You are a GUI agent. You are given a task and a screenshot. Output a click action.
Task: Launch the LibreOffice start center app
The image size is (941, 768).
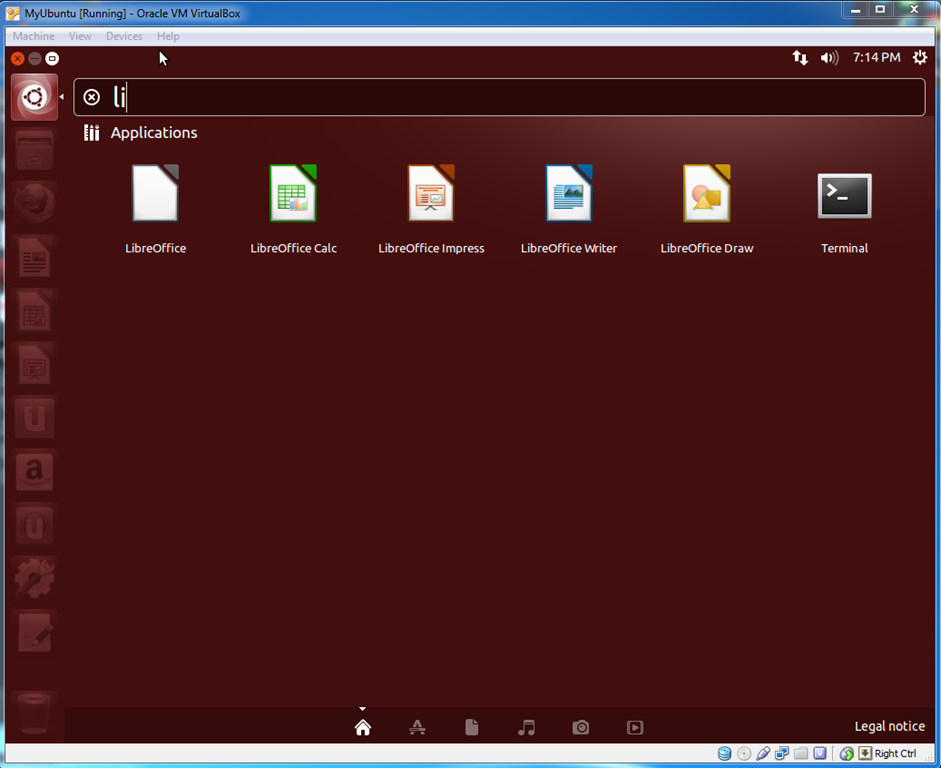155,209
